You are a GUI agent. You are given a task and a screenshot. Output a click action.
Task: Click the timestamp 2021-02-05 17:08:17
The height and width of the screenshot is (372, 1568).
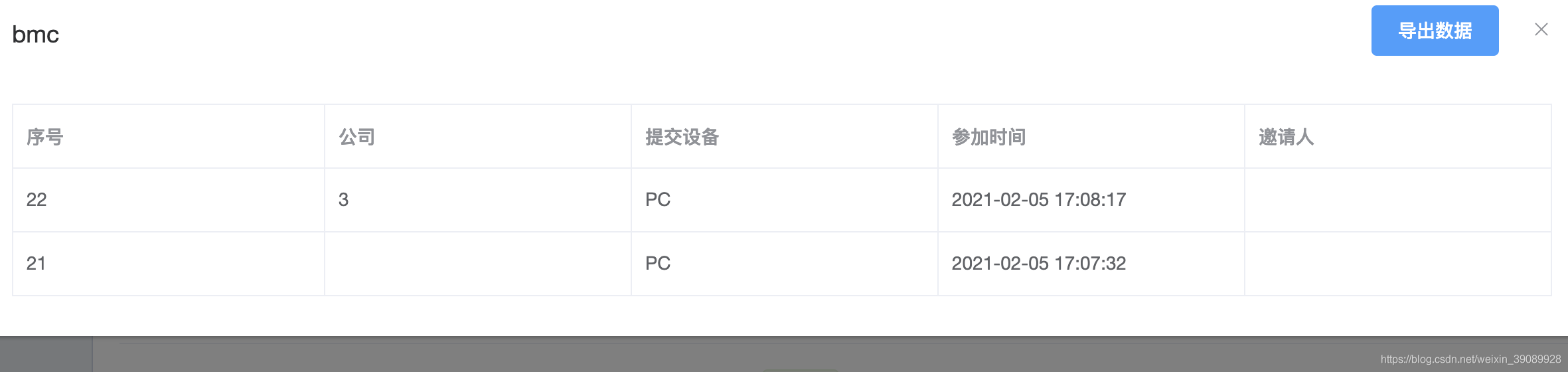pyautogui.click(x=1039, y=200)
